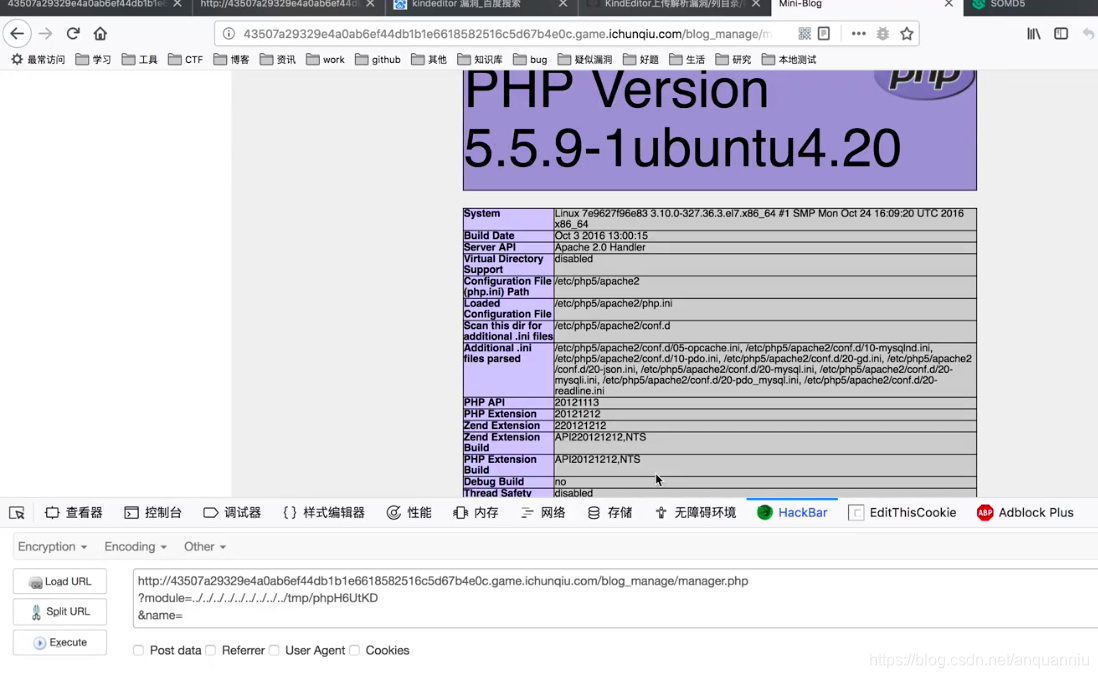Expand the Encryption dropdown in HackBar
Screen dimensions: 1098x678
point(53,546)
